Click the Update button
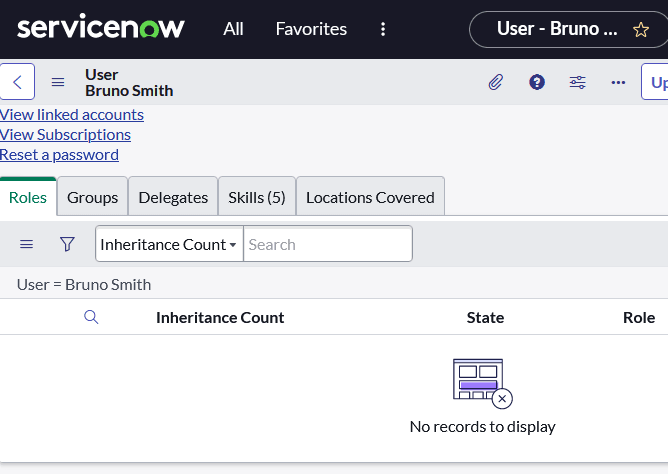This screenshot has height=474, width=668. (655, 82)
